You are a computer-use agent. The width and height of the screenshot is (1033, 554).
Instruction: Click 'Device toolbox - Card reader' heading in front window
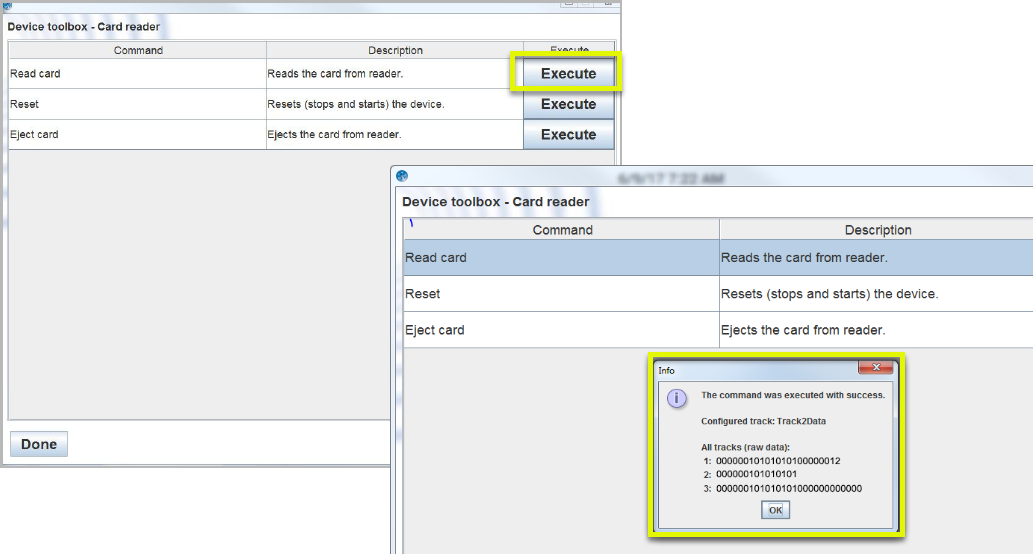495,202
